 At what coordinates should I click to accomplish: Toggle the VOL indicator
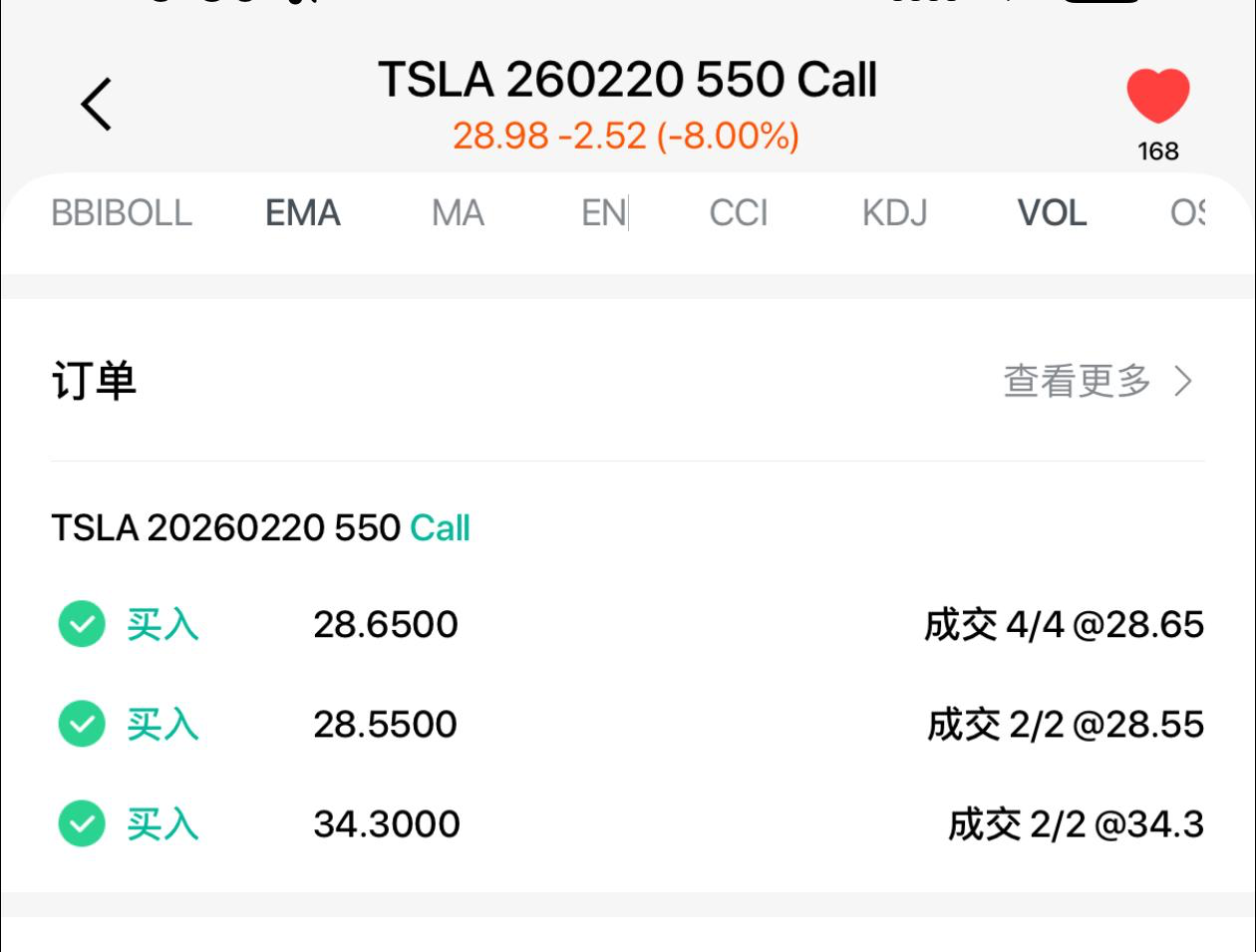point(1052,213)
